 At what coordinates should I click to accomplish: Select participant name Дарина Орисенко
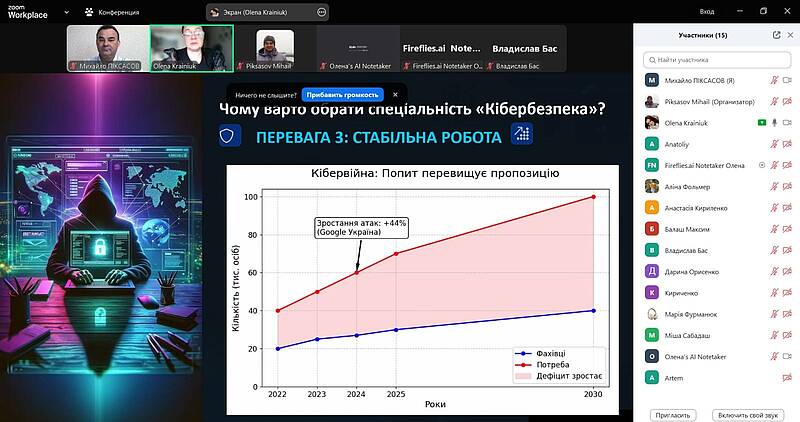point(691,271)
